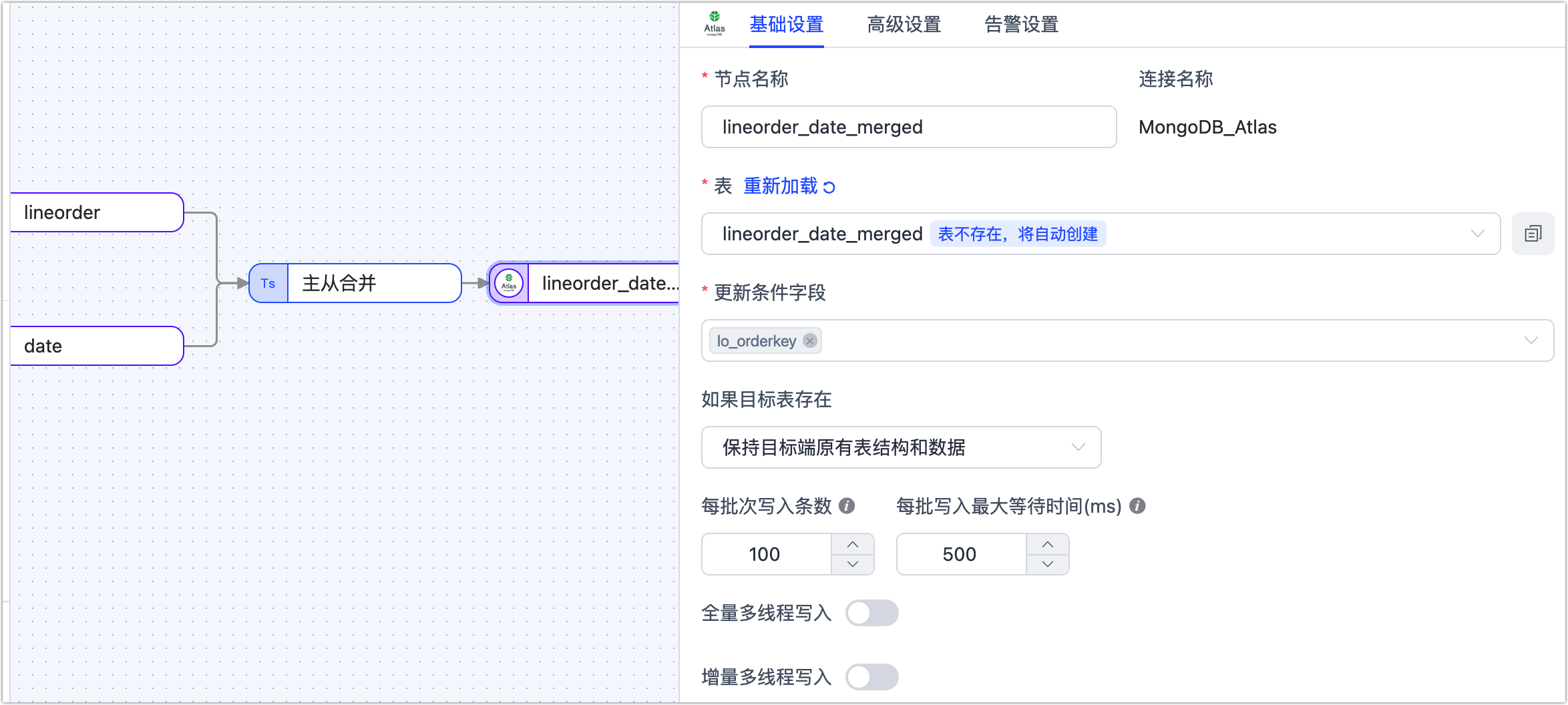Enable the 增量多线程写入 toggle
Image resolution: width=1568 pixels, height=705 pixels.
point(872,676)
